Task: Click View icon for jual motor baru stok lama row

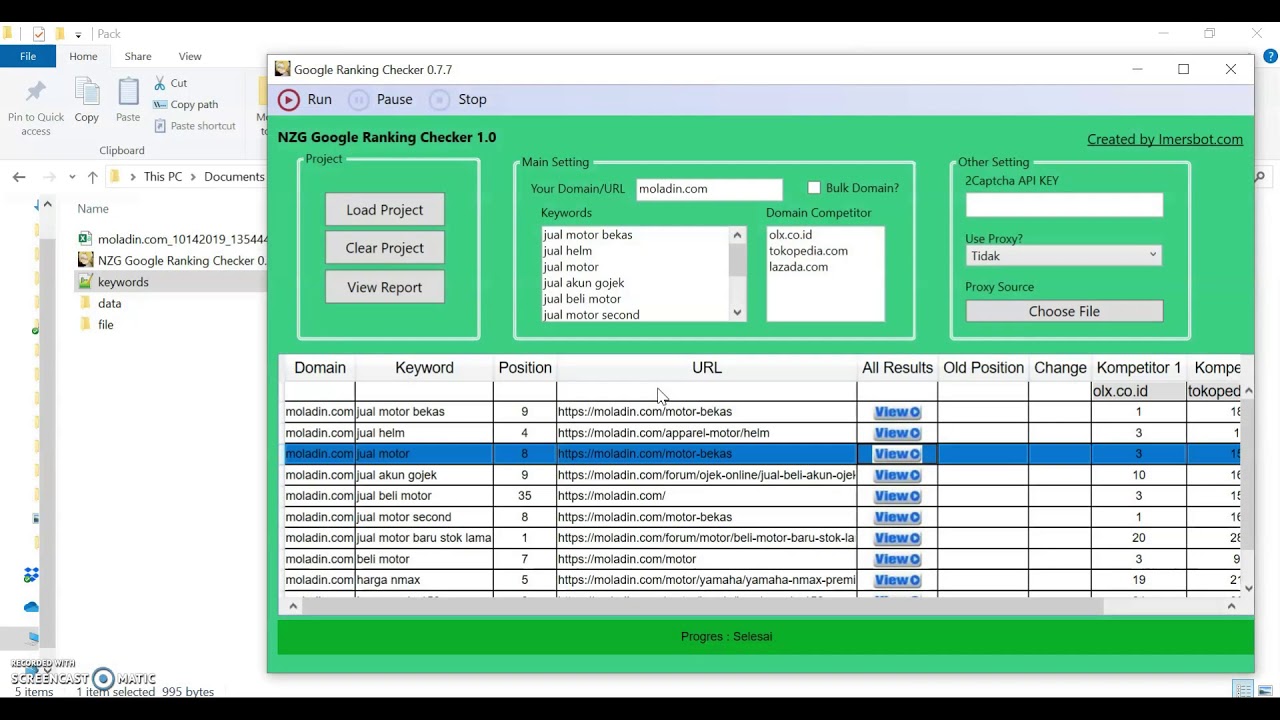Action: click(897, 538)
